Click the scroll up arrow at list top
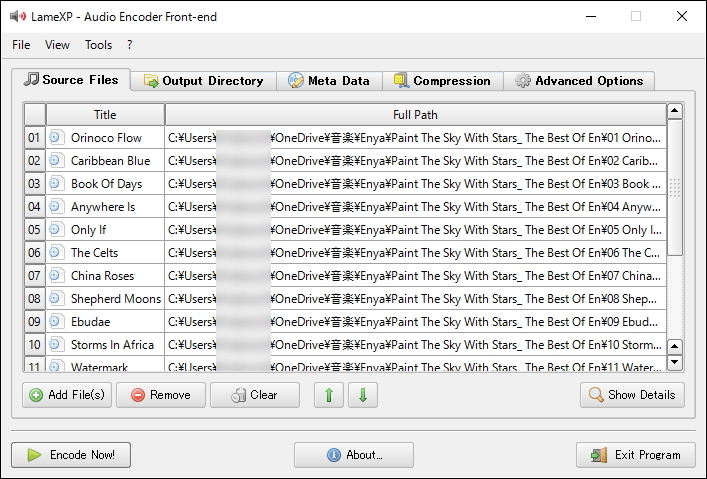 (x=675, y=111)
